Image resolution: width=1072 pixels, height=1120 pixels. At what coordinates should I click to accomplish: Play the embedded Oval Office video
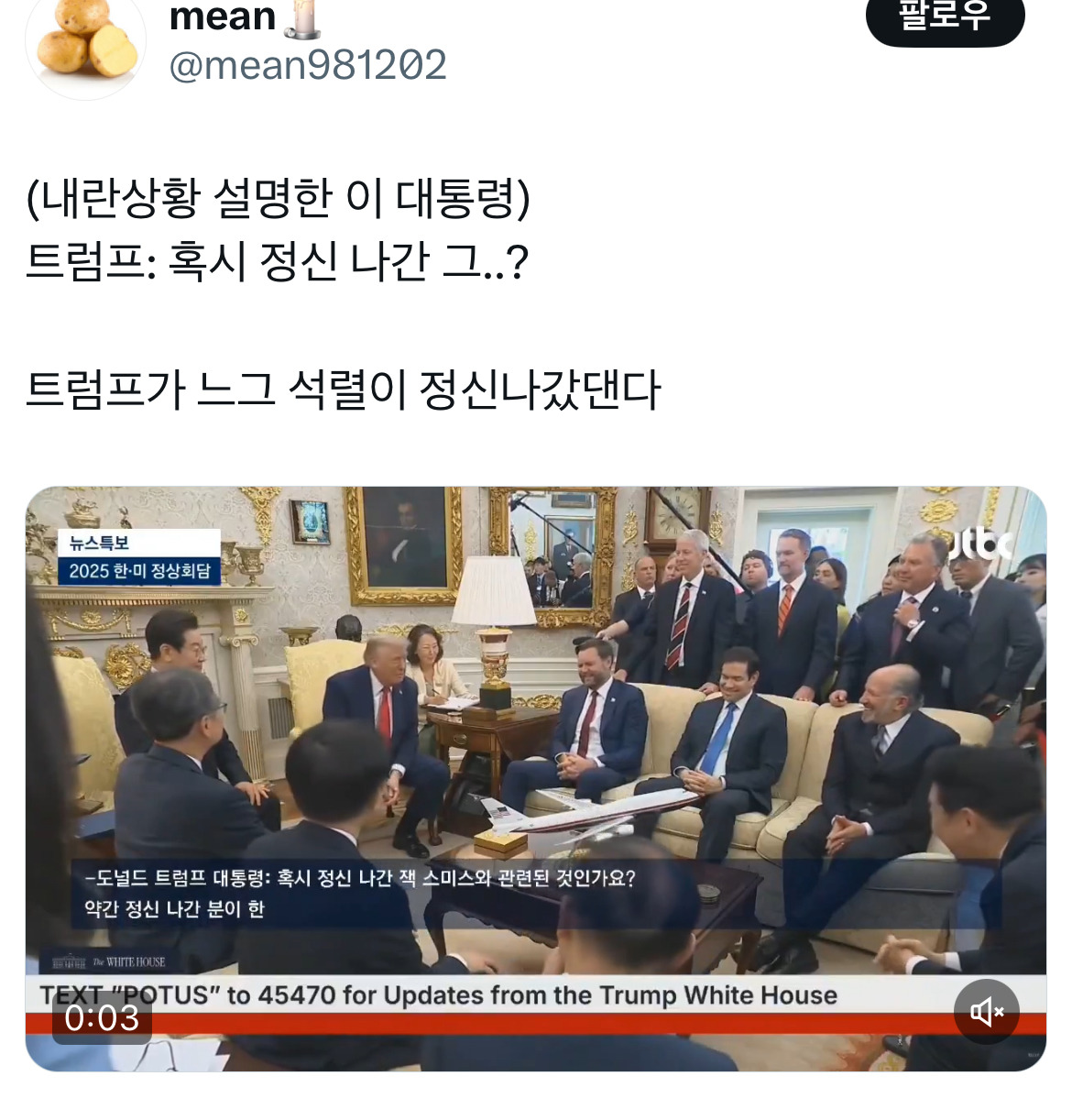[x=536, y=778]
